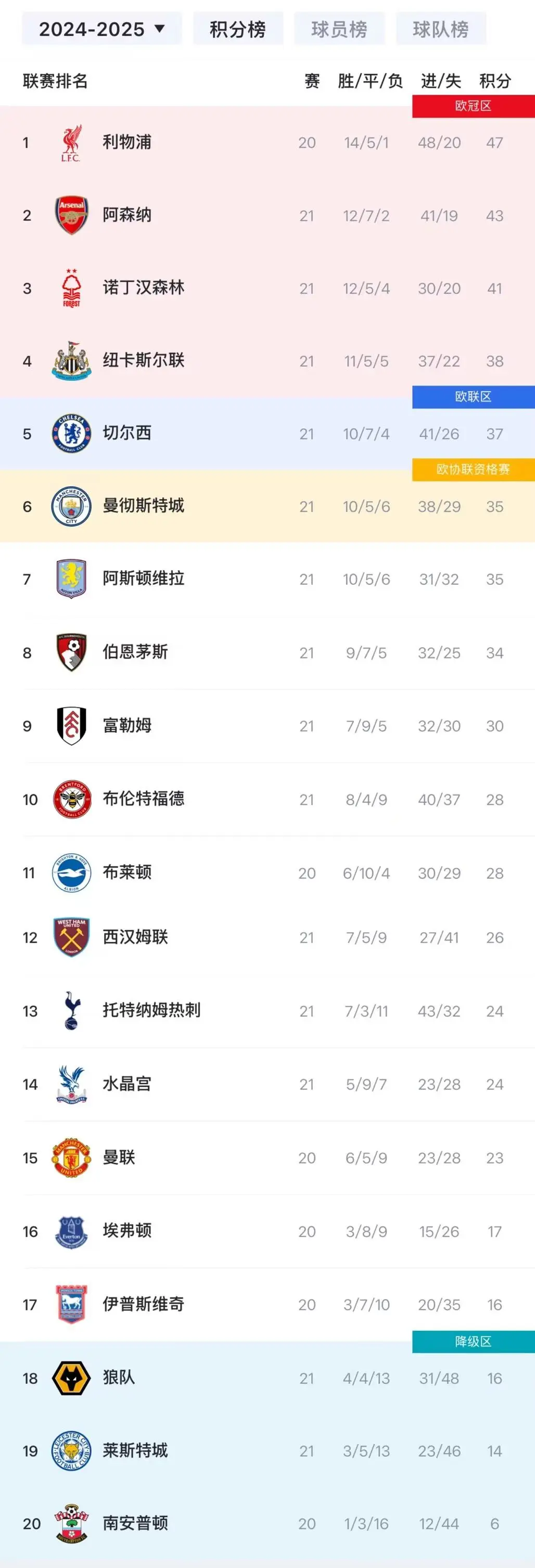
Task: Click the Manchester United crest icon
Action: point(71,1157)
